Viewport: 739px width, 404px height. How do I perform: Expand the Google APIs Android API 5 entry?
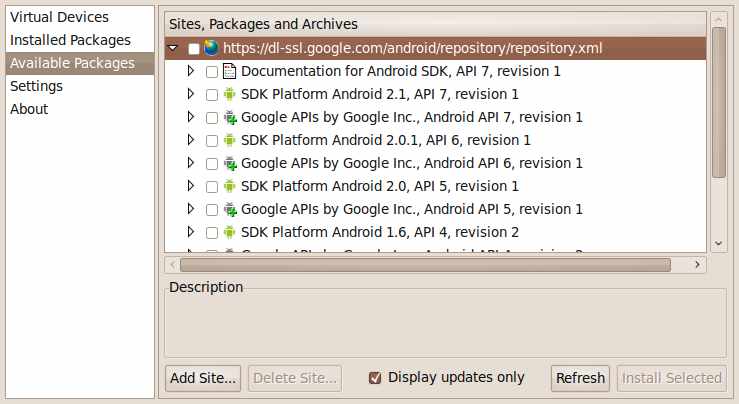click(192, 209)
